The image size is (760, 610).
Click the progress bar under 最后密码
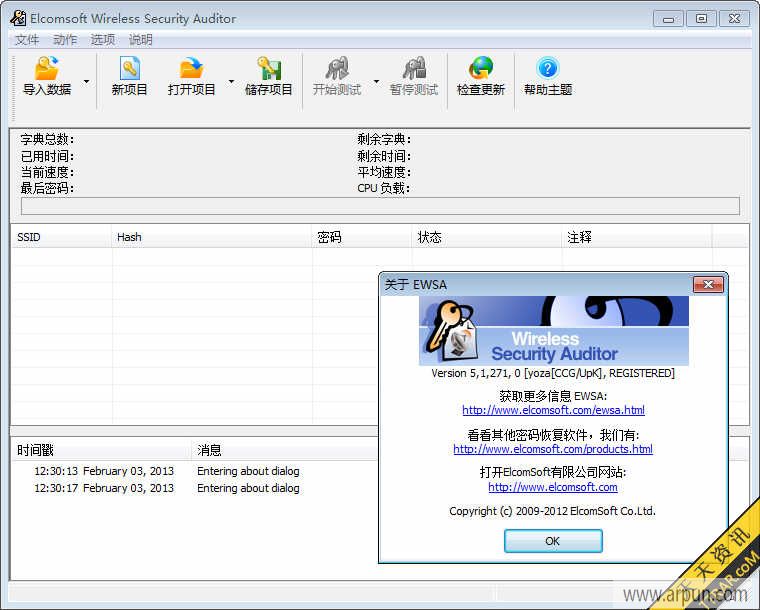coord(380,206)
